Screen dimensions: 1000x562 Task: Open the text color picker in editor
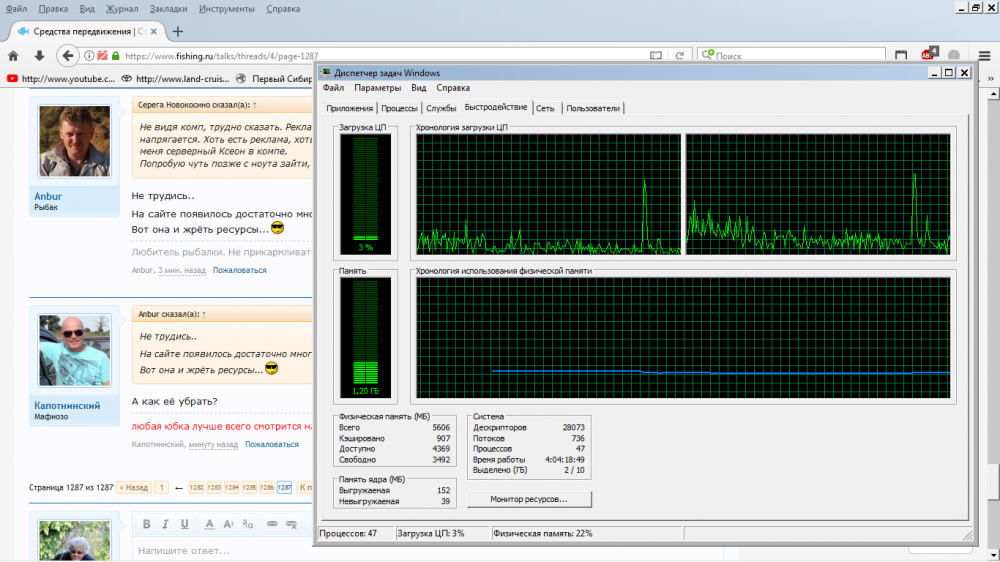click(x=210, y=524)
